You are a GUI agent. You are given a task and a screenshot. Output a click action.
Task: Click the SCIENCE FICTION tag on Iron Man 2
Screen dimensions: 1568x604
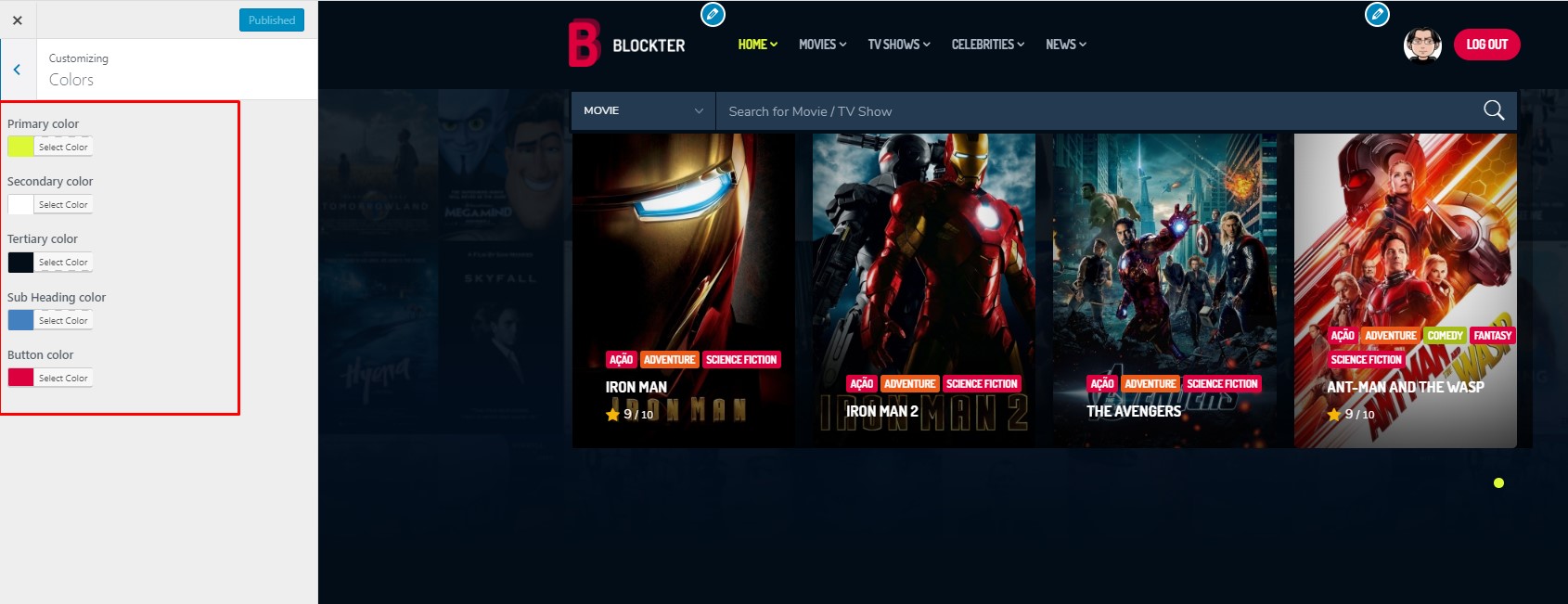pos(982,384)
